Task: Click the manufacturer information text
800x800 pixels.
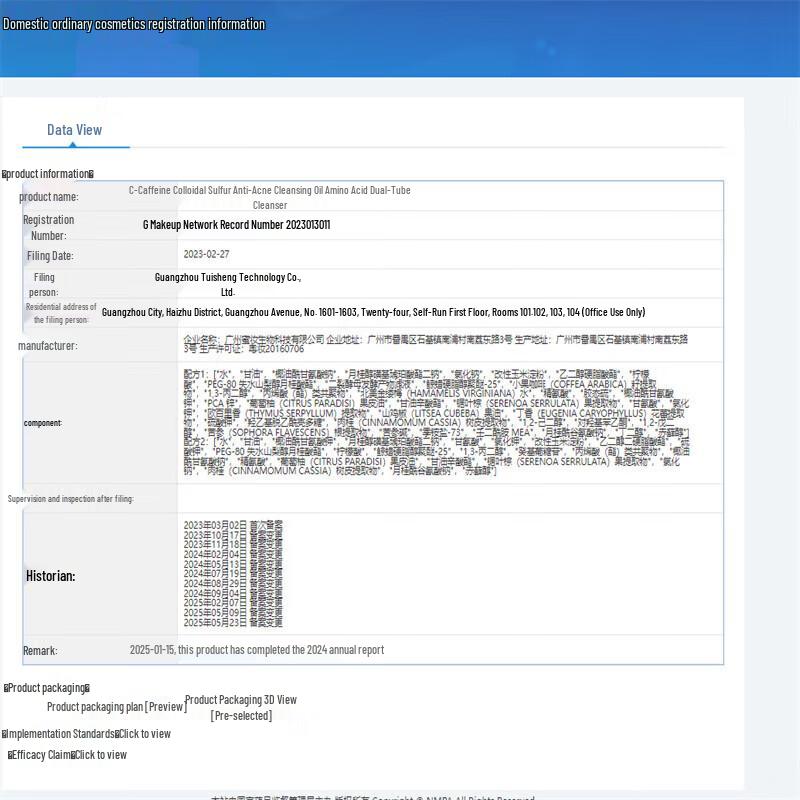Action: point(435,344)
